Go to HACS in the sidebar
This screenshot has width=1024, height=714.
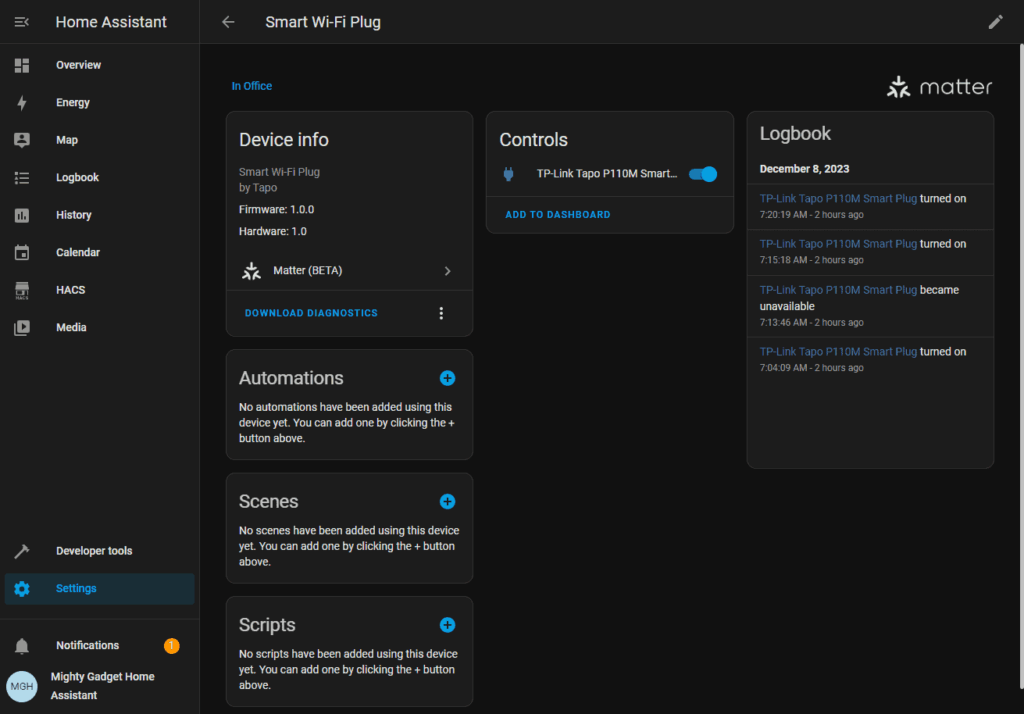click(x=70, y=290)
